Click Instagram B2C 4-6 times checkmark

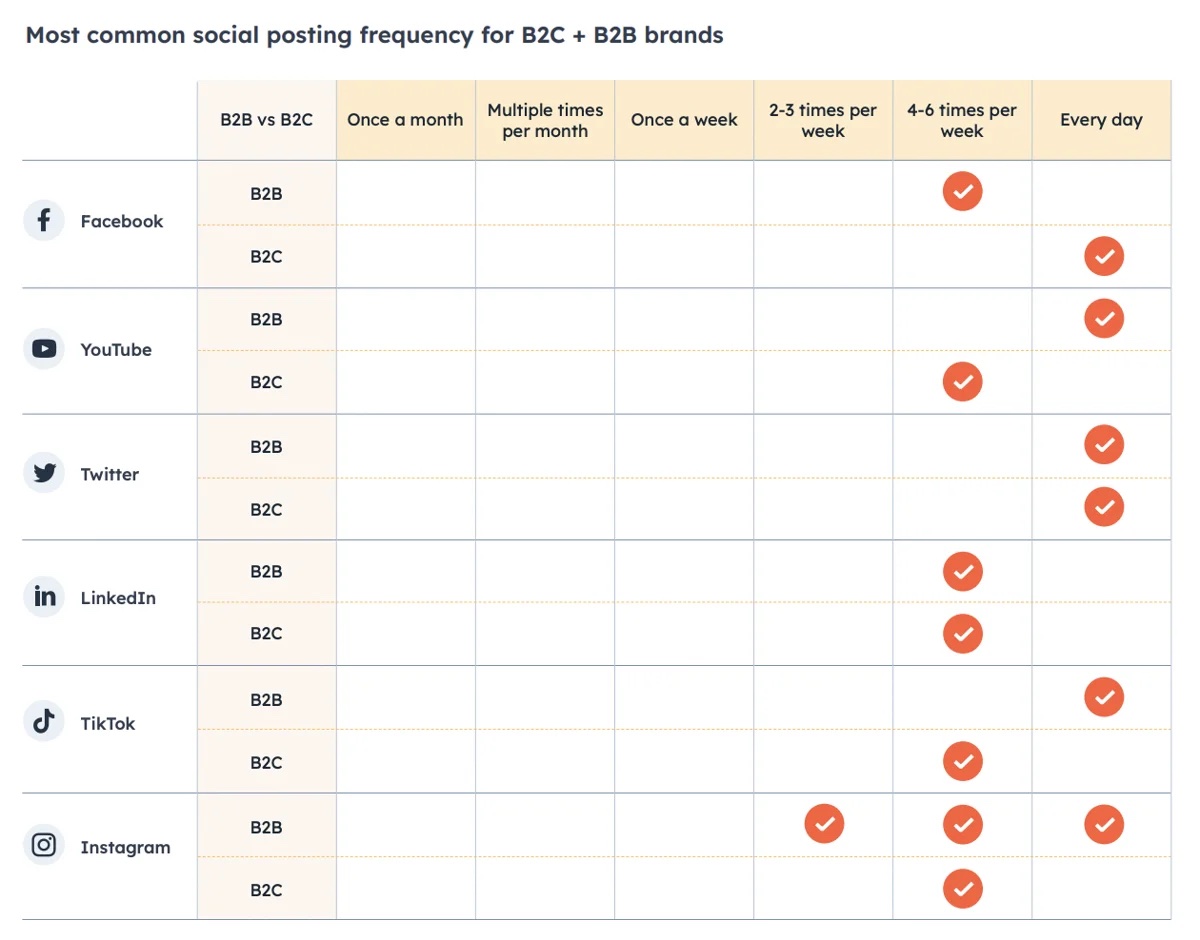(x=962, y=888)
